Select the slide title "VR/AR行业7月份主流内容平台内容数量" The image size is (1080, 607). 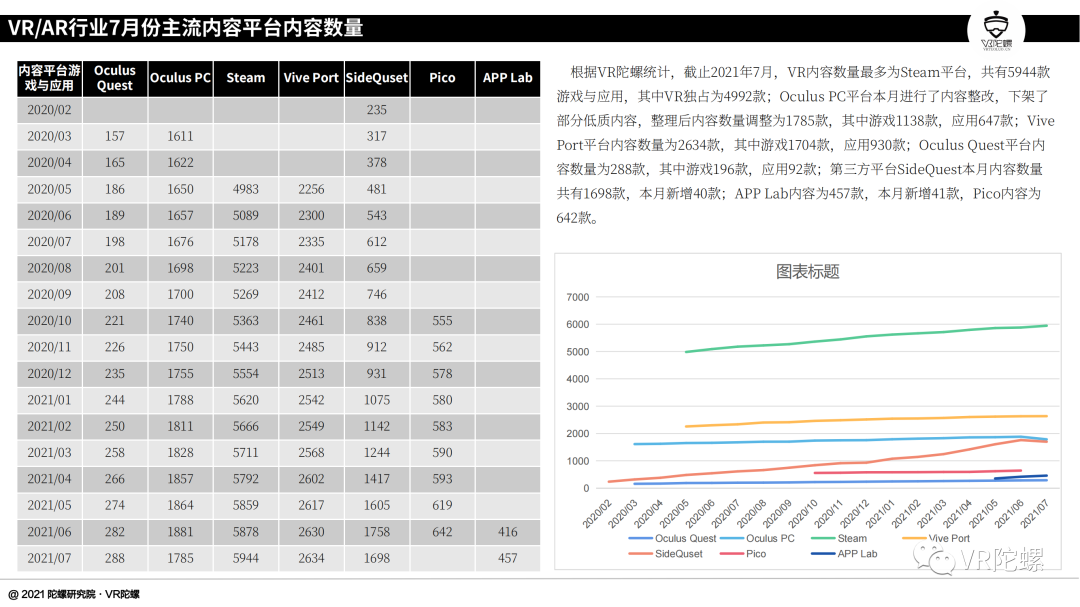[185, 28]
